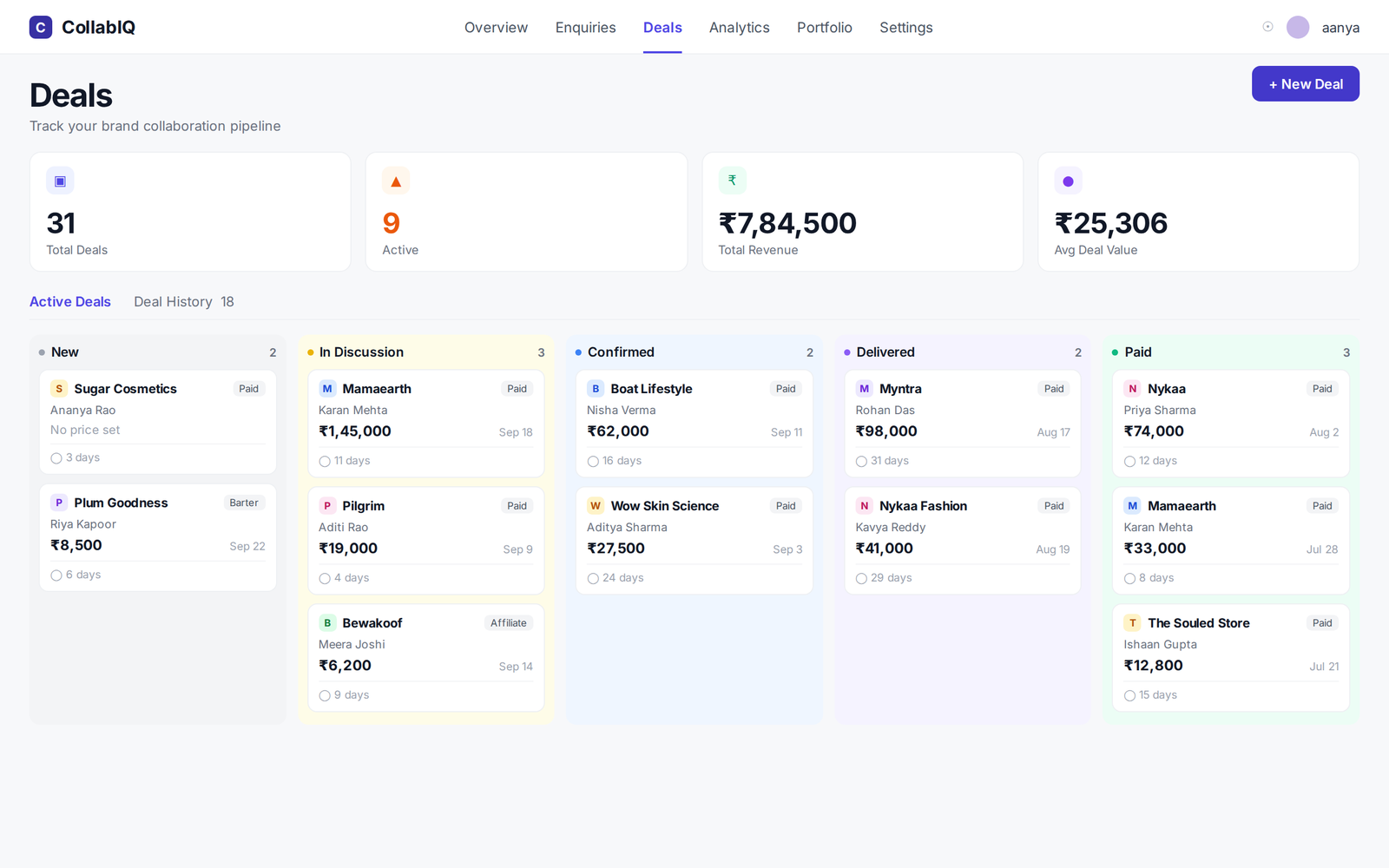Select the Active Deals tab
The height and width of the screenshot is (868, 1389).
pos(70,302)
